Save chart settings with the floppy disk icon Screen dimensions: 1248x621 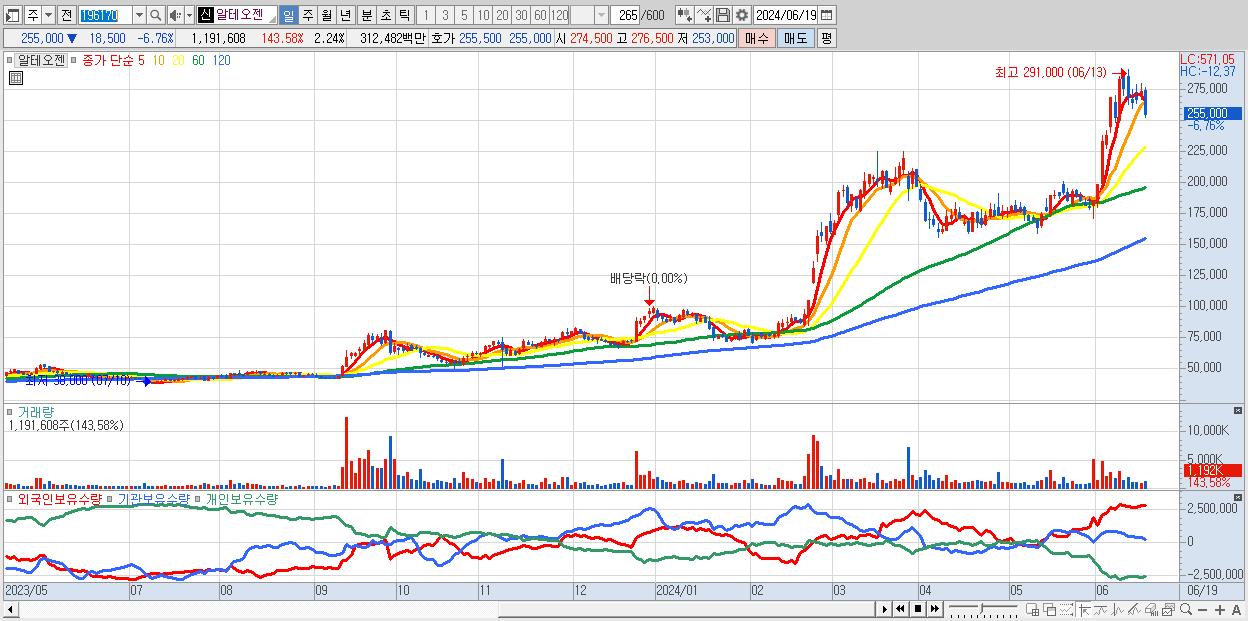[722, 15]
